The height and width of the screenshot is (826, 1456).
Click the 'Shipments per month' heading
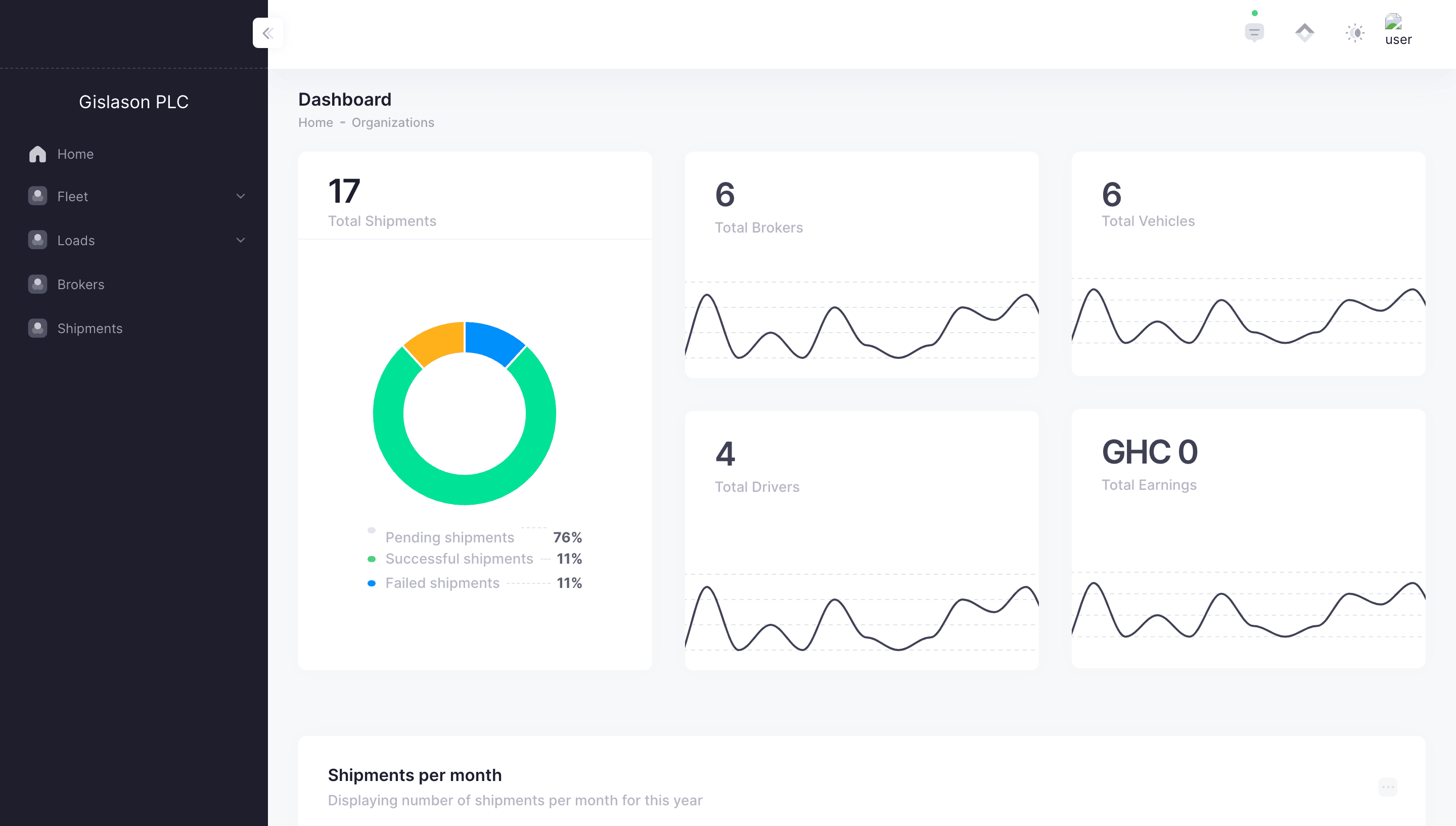[x=415, y=775]
